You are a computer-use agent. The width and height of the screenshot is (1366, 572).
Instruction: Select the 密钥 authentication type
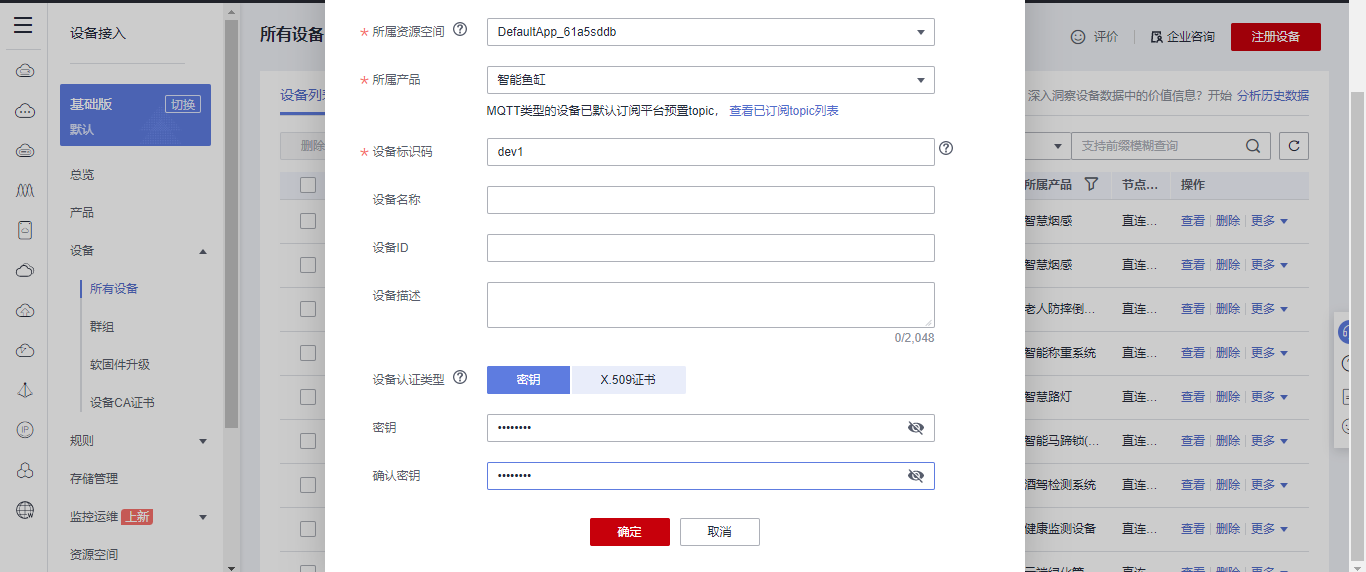[x=528, y=380]
